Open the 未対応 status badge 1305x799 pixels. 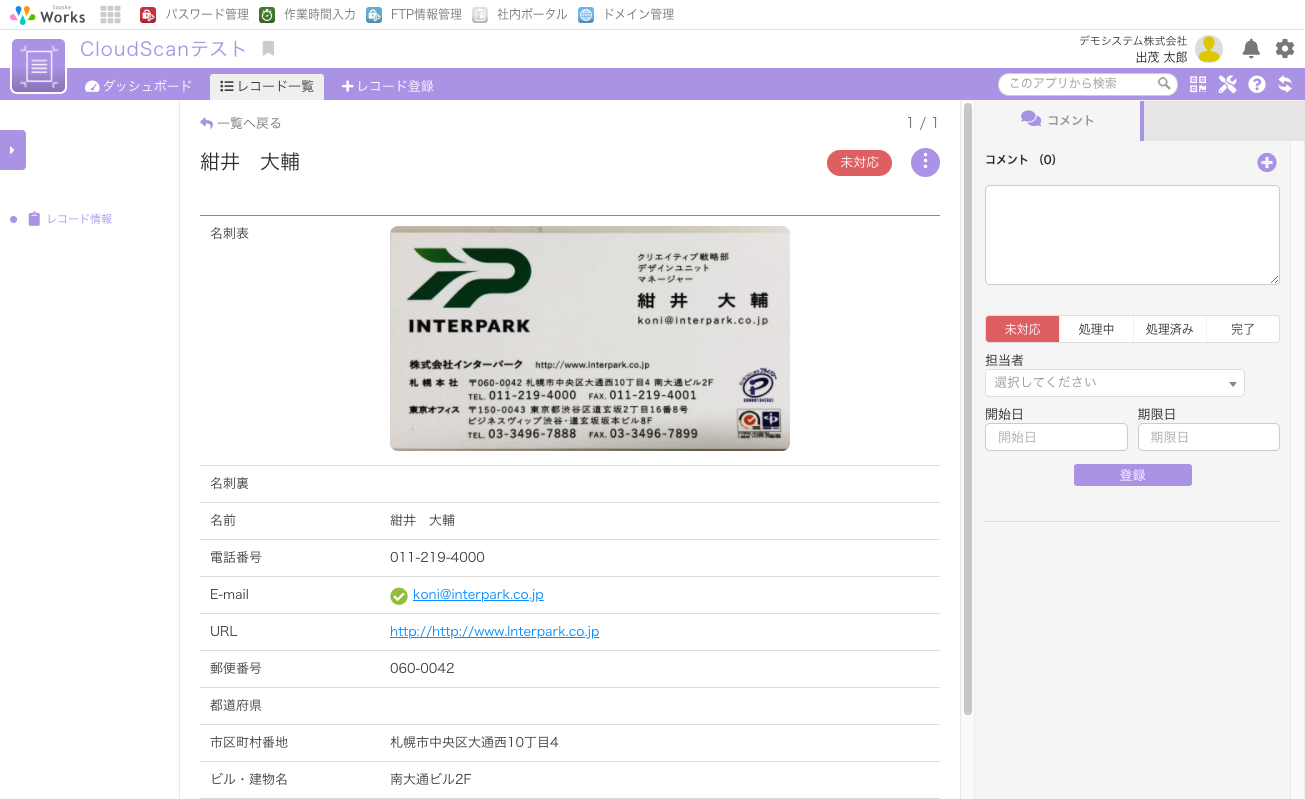[859, 162]
